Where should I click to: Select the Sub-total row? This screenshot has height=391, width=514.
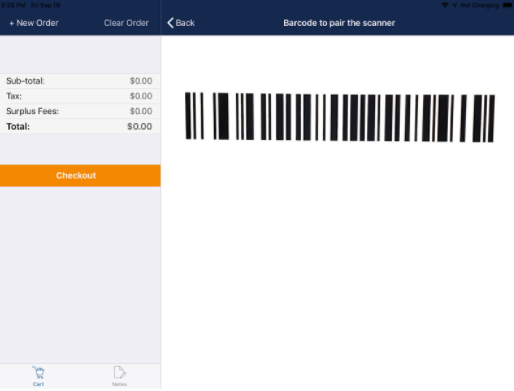(x=80, y=81)
